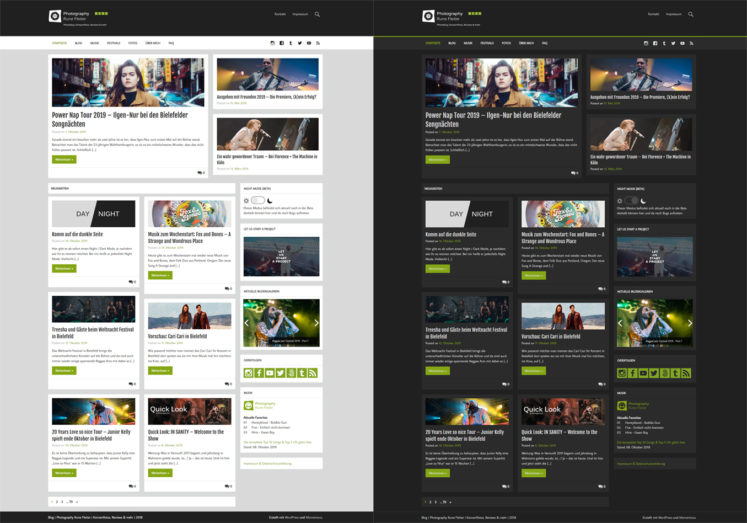Click the camera logo in dark-theme header
The width and height of the screenshot is (747, 523).
tap(428, 16)
